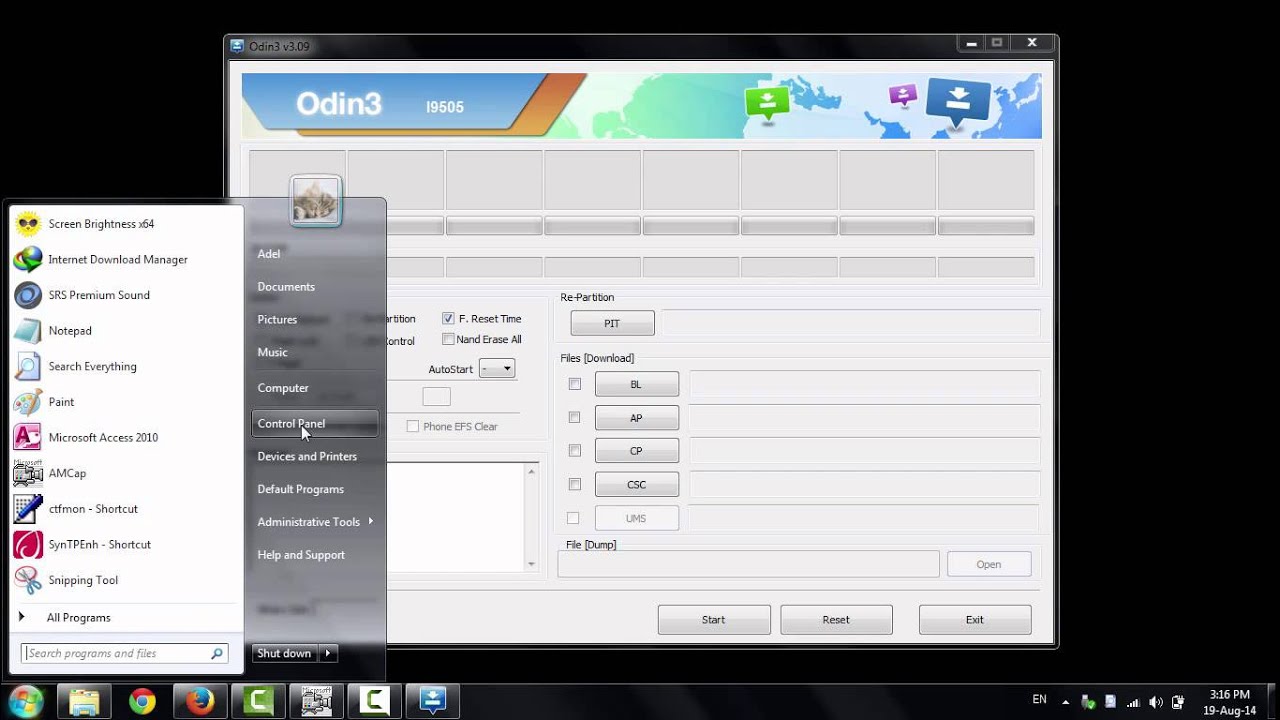Expand the Shut down options arrow
The width and height of the screenshot is (1280, 720).
coord(328,653)
